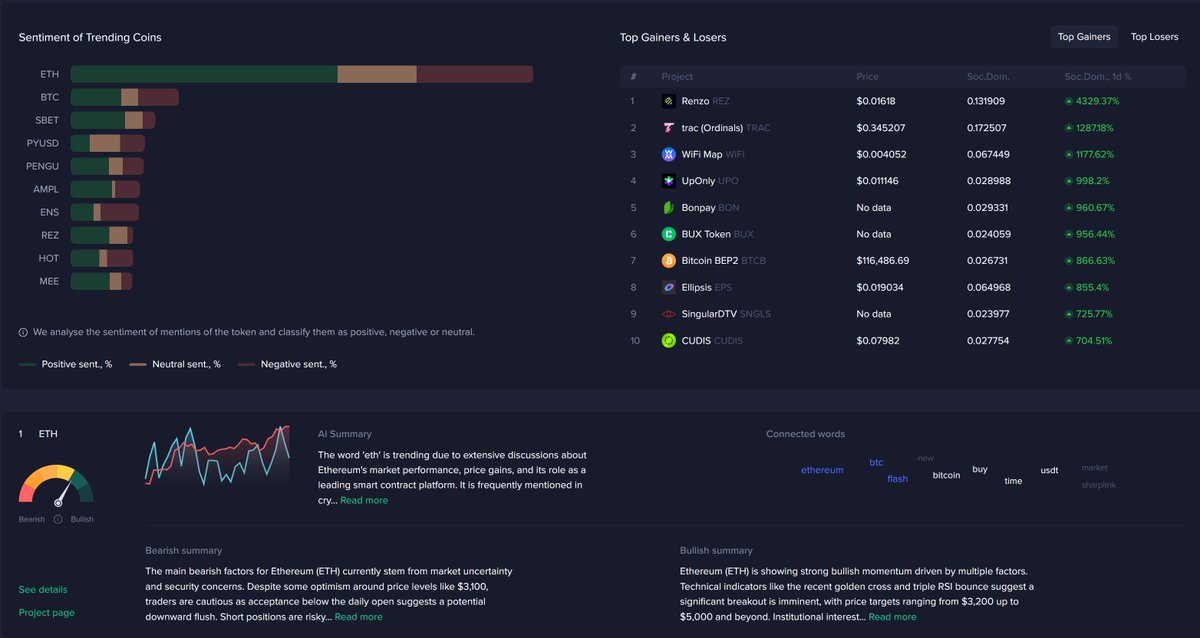This screenshot has width=1200, height=638.
Task: Toggle the Negative sent., % legend item
Action: click(287, 364)
